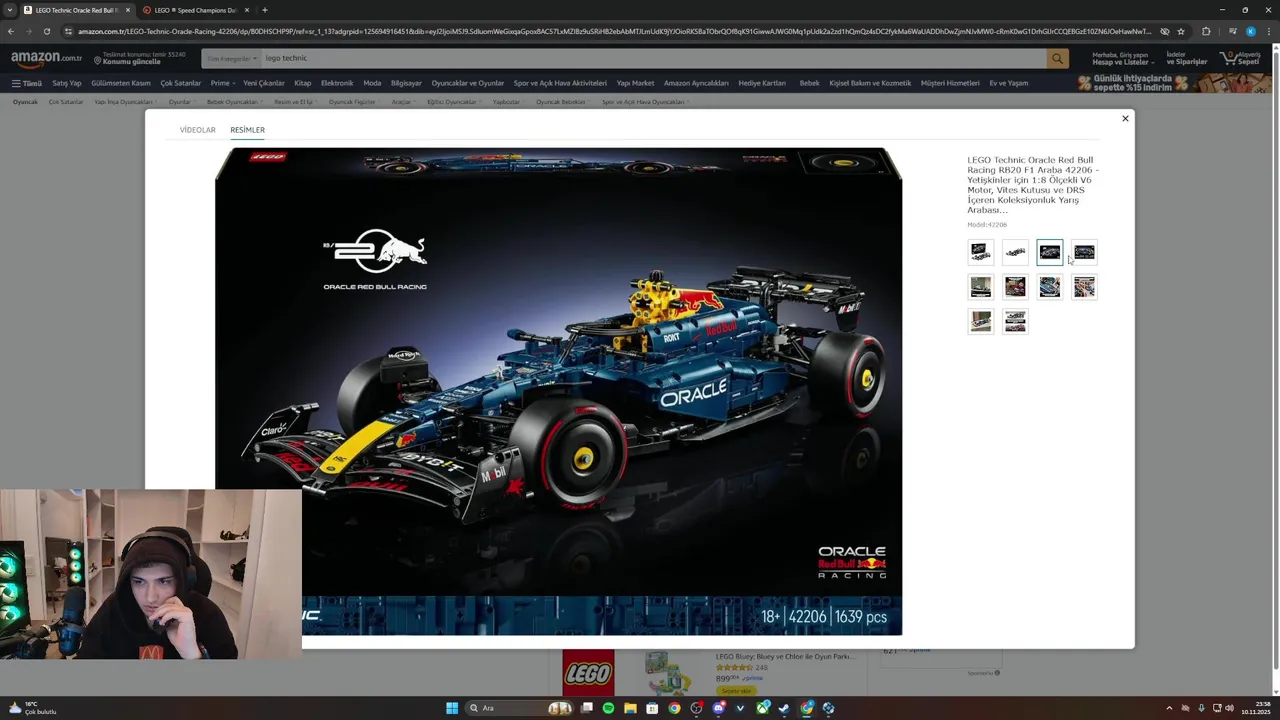Expand Eğitici Oyuncaklar subnav dropdown
1280x720 pixels.
coord(454,102)
